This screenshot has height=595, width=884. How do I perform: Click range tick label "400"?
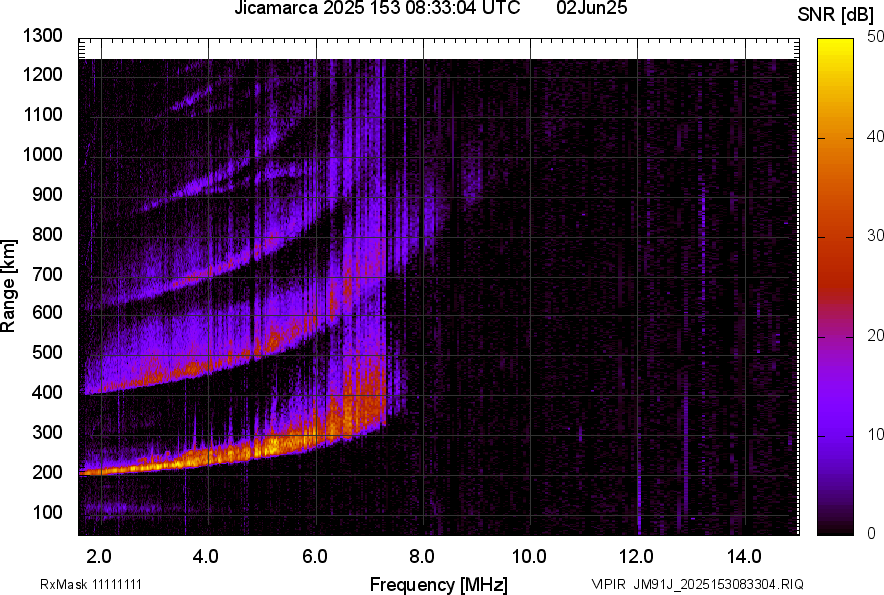point(47,392)
